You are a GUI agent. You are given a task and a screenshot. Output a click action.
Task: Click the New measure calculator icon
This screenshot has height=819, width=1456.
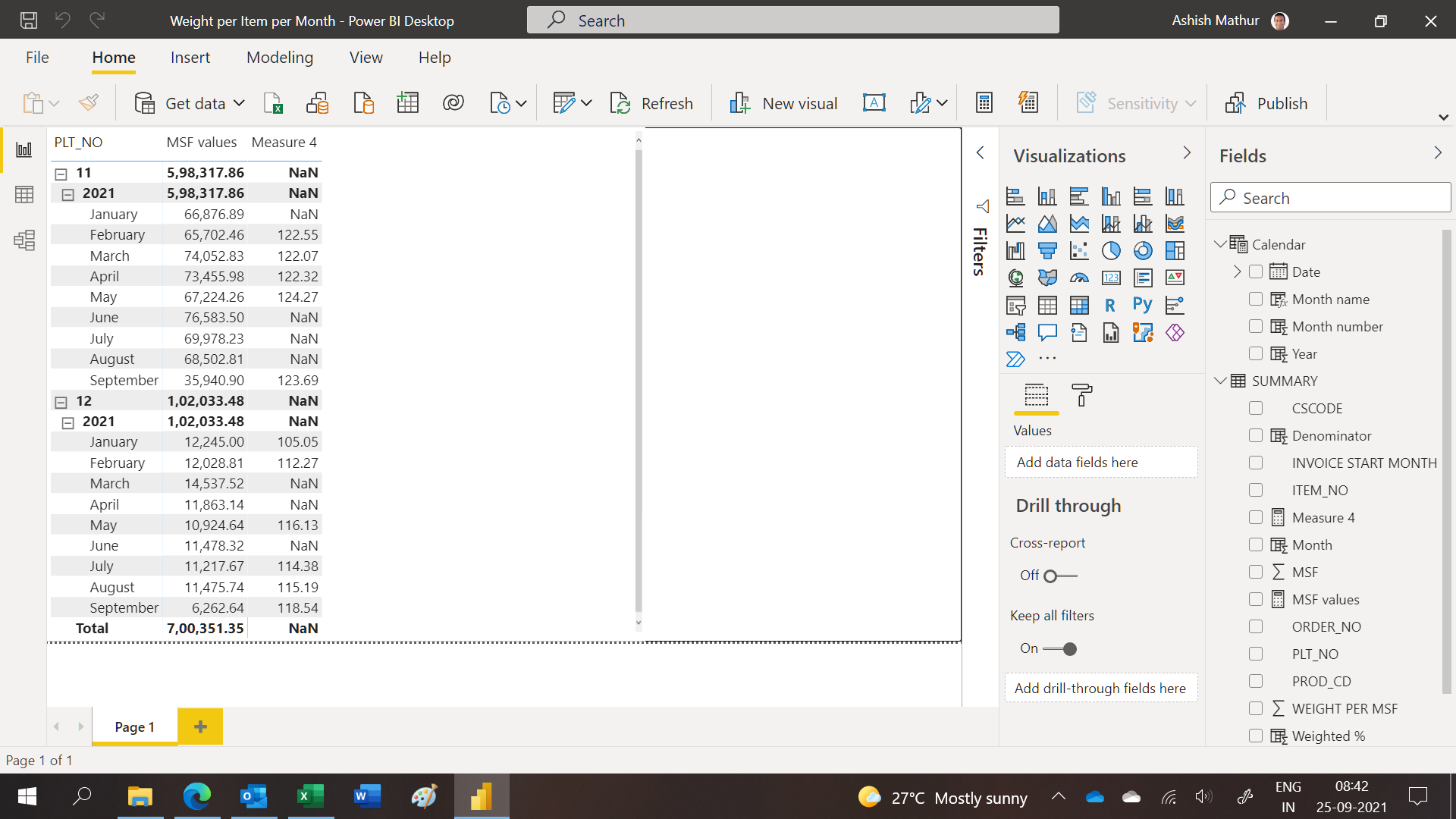(x=984, y=103)
